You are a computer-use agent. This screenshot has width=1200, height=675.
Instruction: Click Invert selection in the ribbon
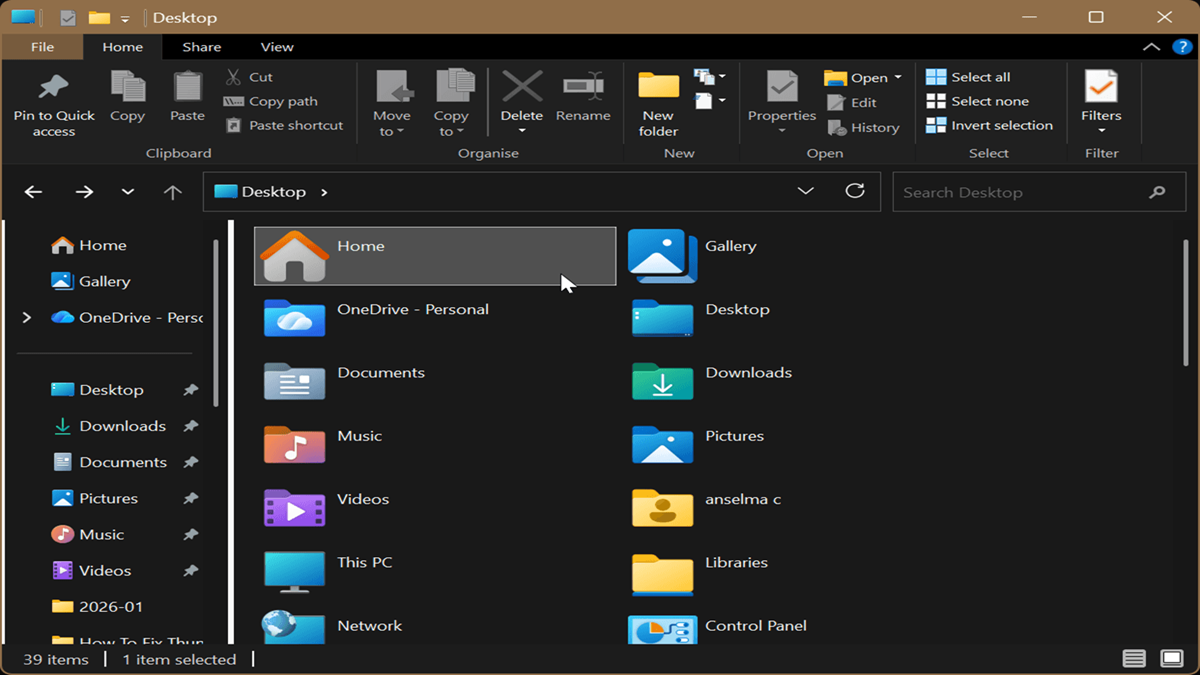coord(989,125)
